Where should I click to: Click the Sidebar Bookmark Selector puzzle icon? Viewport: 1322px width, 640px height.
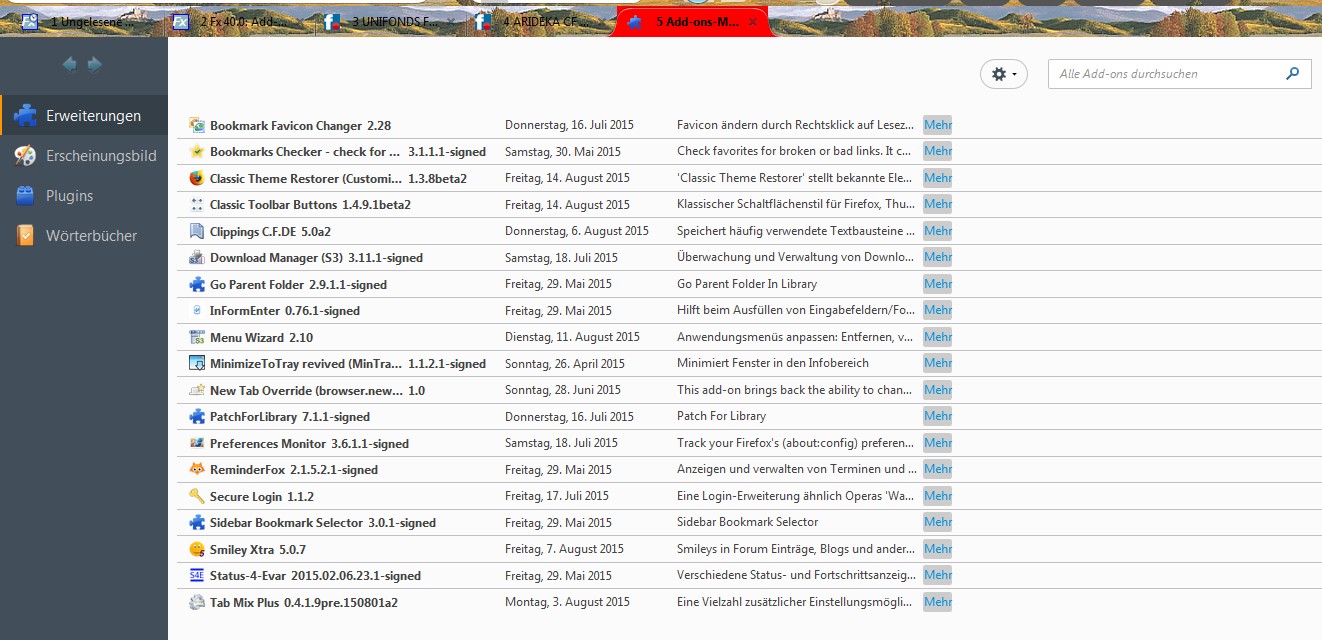click(x=197, y=522)
